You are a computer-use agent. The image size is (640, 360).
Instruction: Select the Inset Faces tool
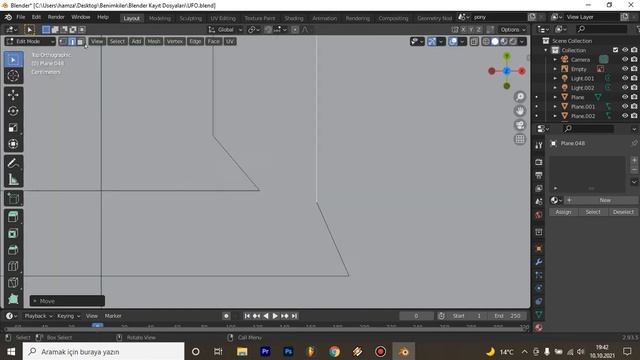[13, 233]
